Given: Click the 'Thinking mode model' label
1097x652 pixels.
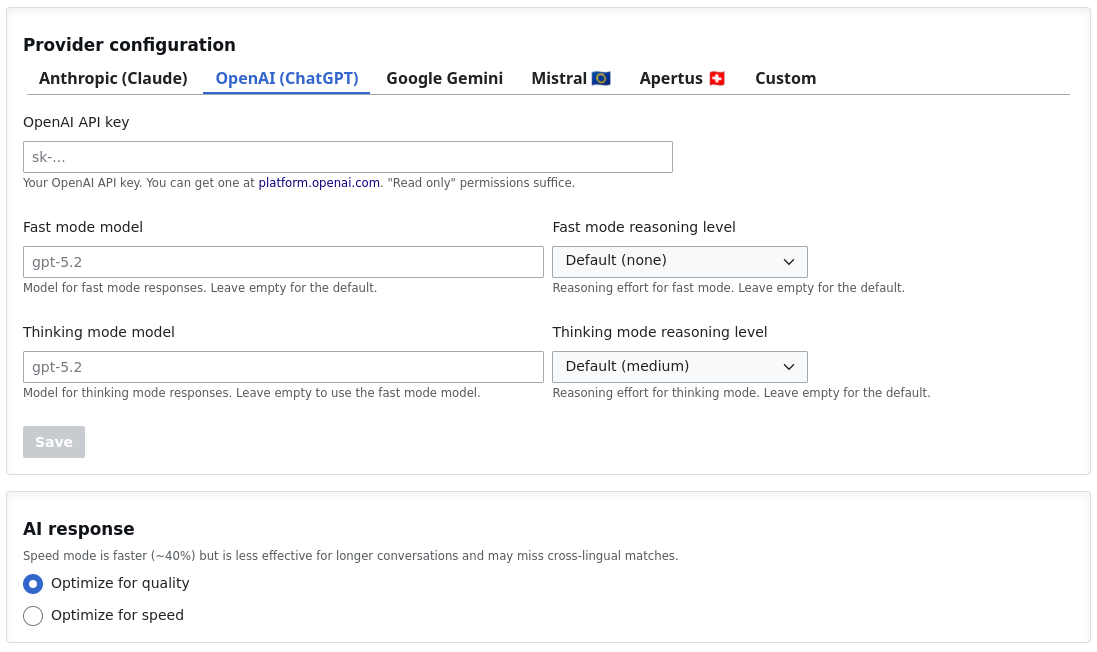Looking at the screenshot, I should (99, 332).
